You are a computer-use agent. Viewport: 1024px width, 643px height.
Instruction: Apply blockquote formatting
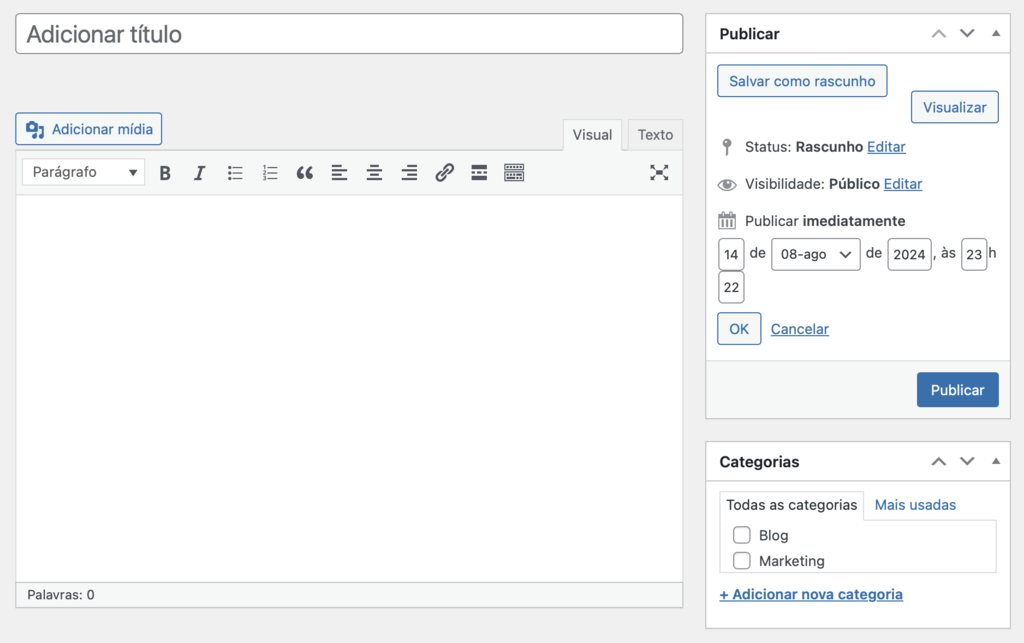(x=305, y=172)
